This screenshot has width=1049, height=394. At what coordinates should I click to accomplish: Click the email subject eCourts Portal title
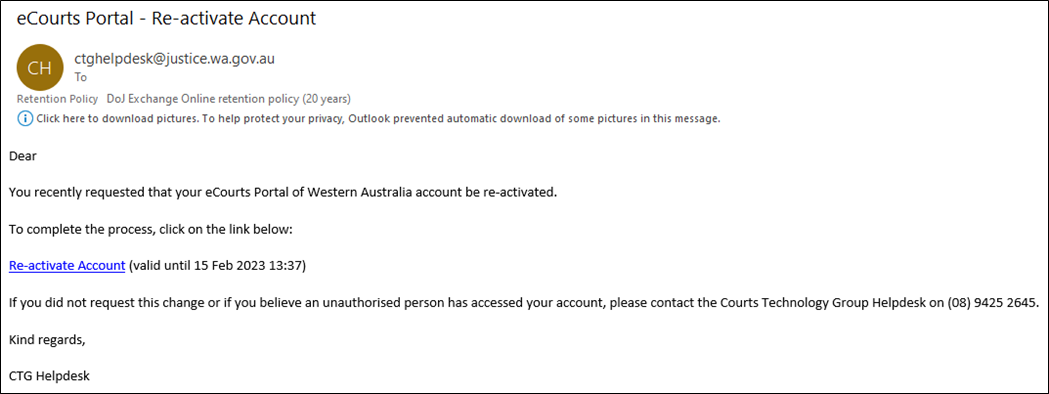[166, 19]
